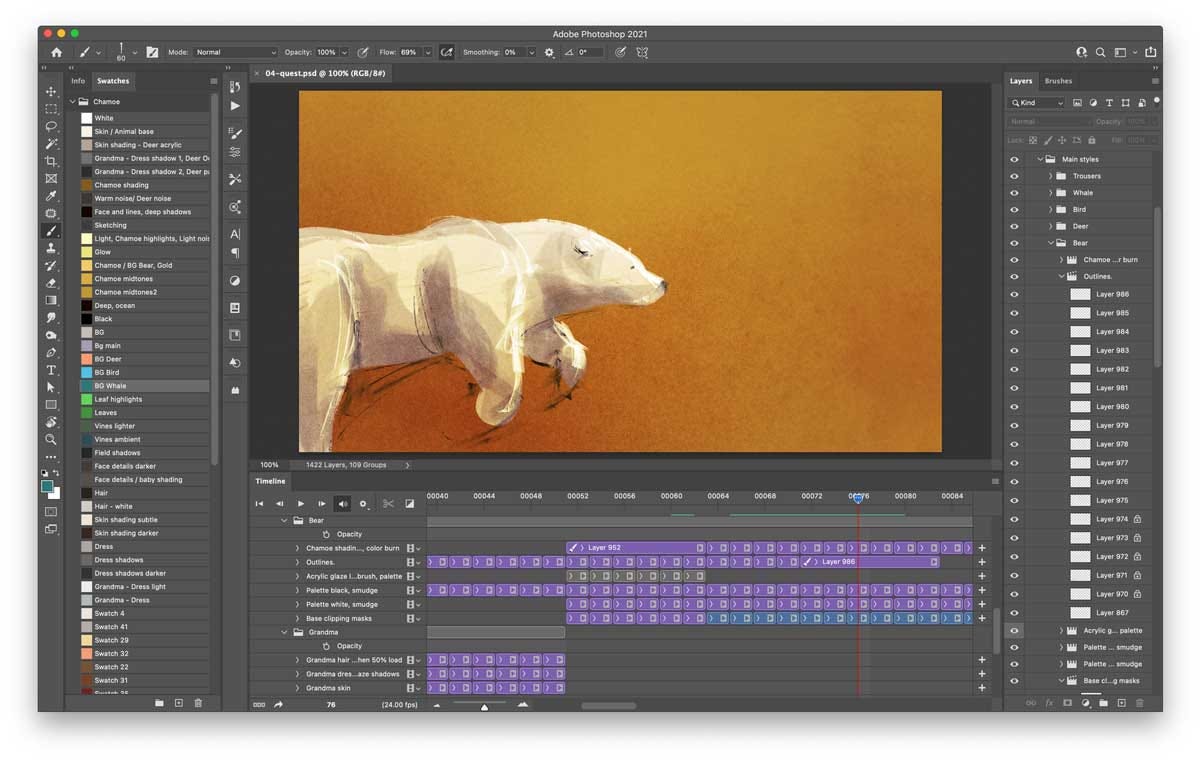The width and height of the screenshot is (1200, 761).
Task: Select the Pen tool
Action: pyautogui.click(x=51, y=353)
